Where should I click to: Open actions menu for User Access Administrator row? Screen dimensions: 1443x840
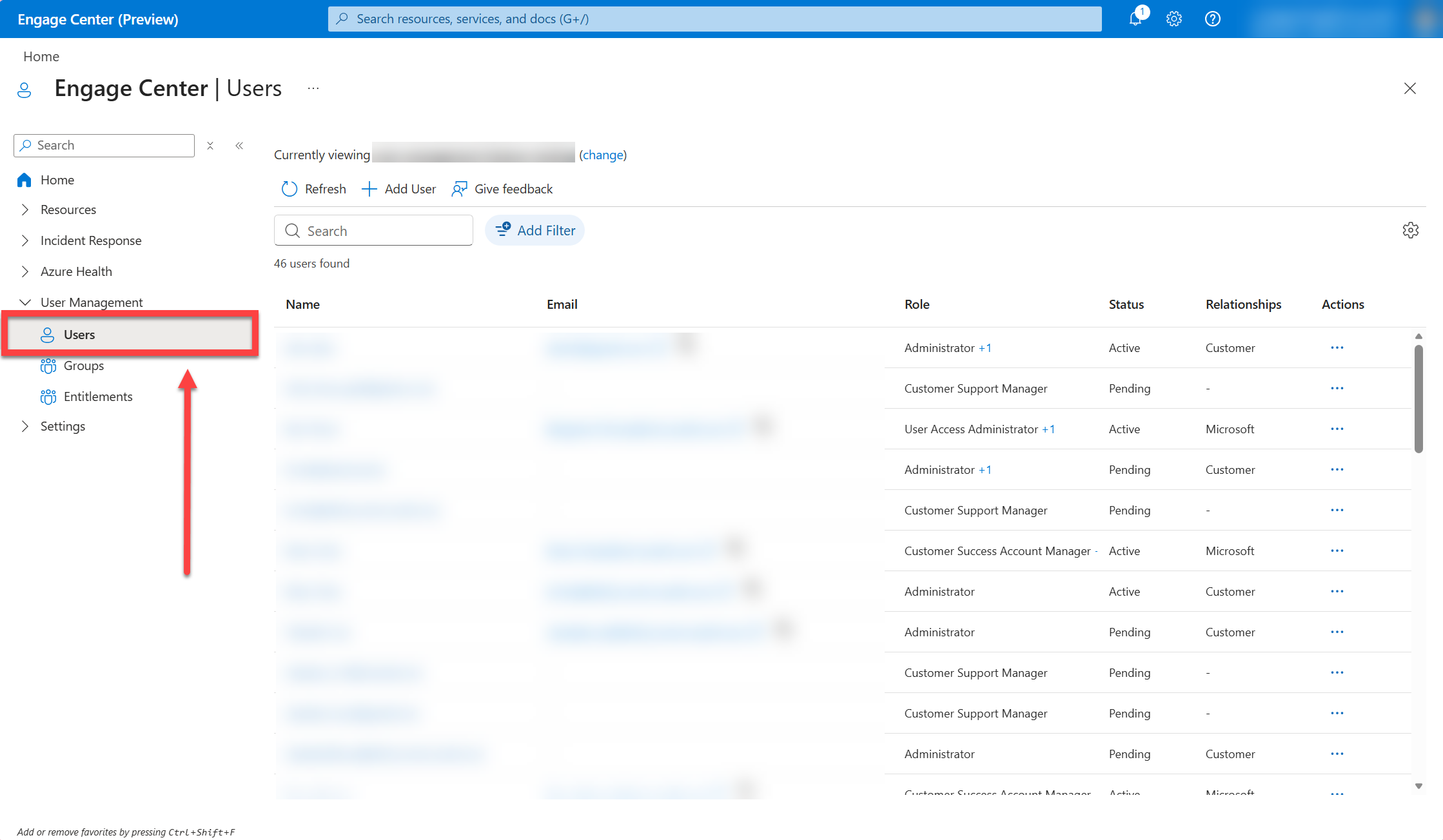(x=1337, y=429)
